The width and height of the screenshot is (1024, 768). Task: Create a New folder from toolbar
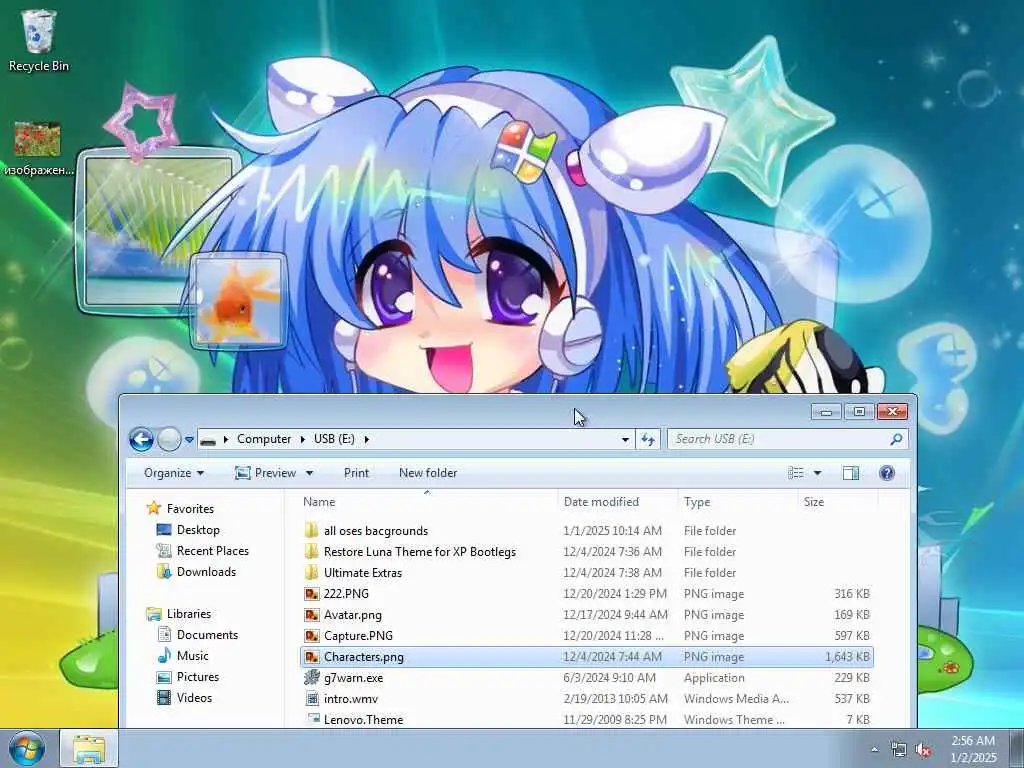click(428, 473)
